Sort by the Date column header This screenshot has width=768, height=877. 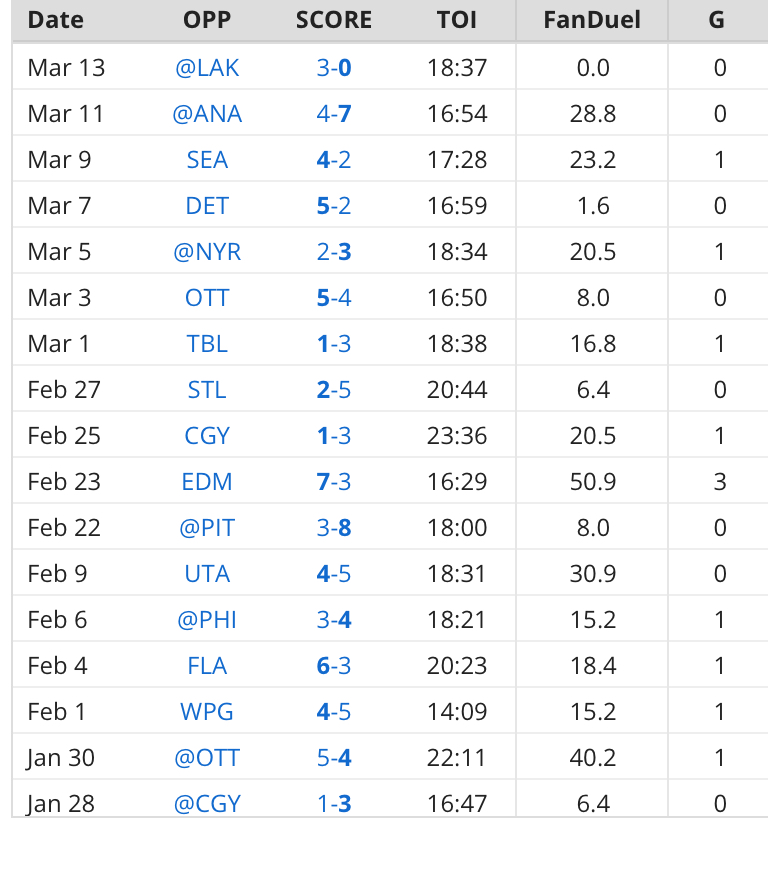[x=56, y=20]
